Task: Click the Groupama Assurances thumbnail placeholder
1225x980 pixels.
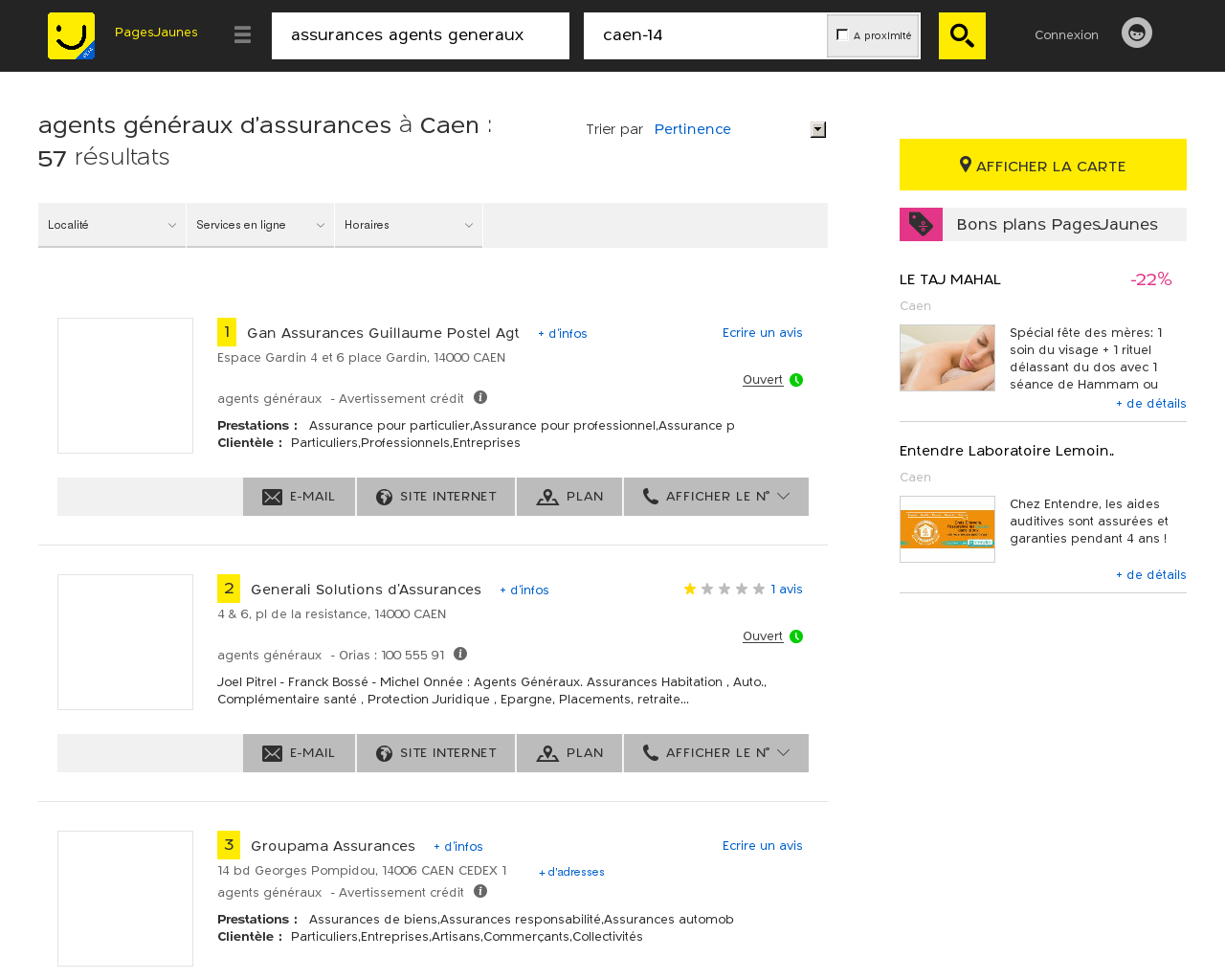Action: click(125, 899)
